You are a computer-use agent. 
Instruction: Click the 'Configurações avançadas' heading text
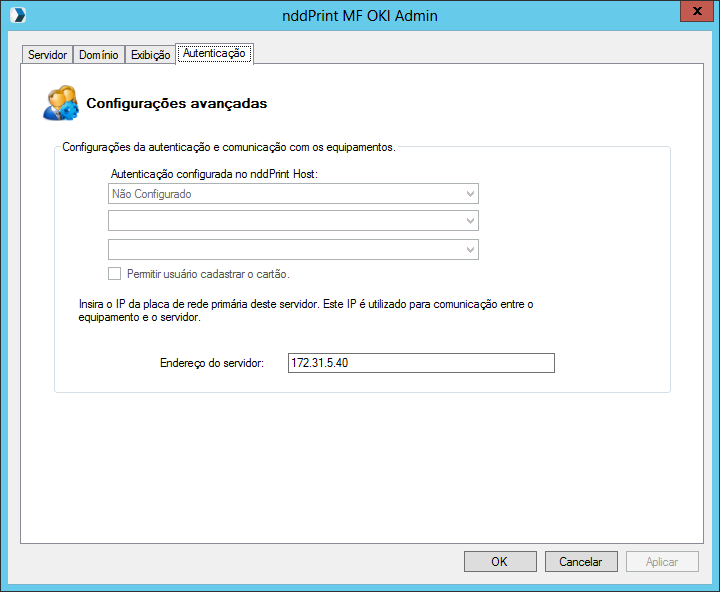click(176, 103)
